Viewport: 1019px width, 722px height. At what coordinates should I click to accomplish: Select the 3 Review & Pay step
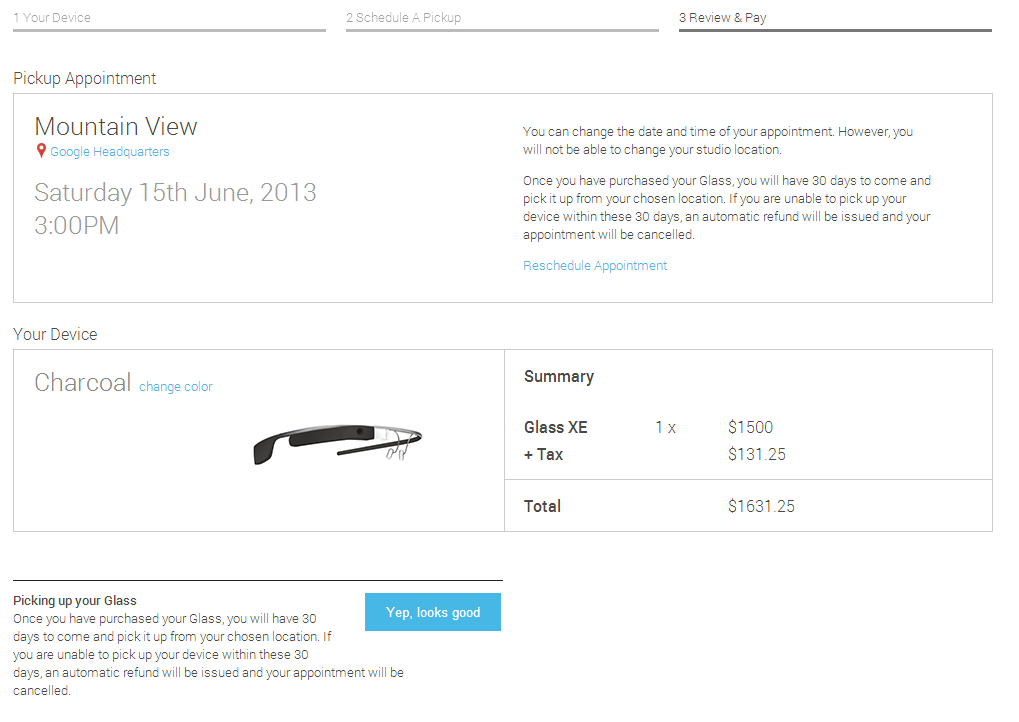coord(723,18)
